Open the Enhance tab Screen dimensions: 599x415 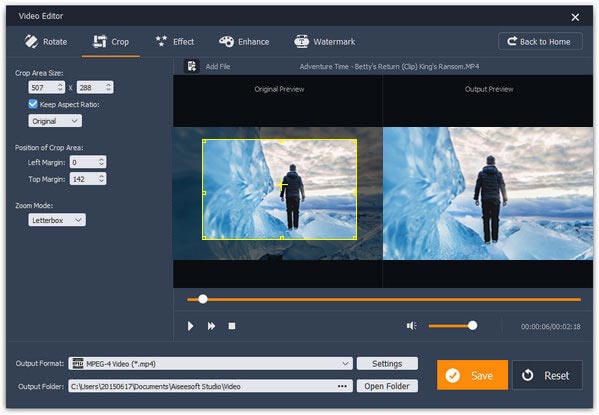pyautogui.click(x=244, y=42)
